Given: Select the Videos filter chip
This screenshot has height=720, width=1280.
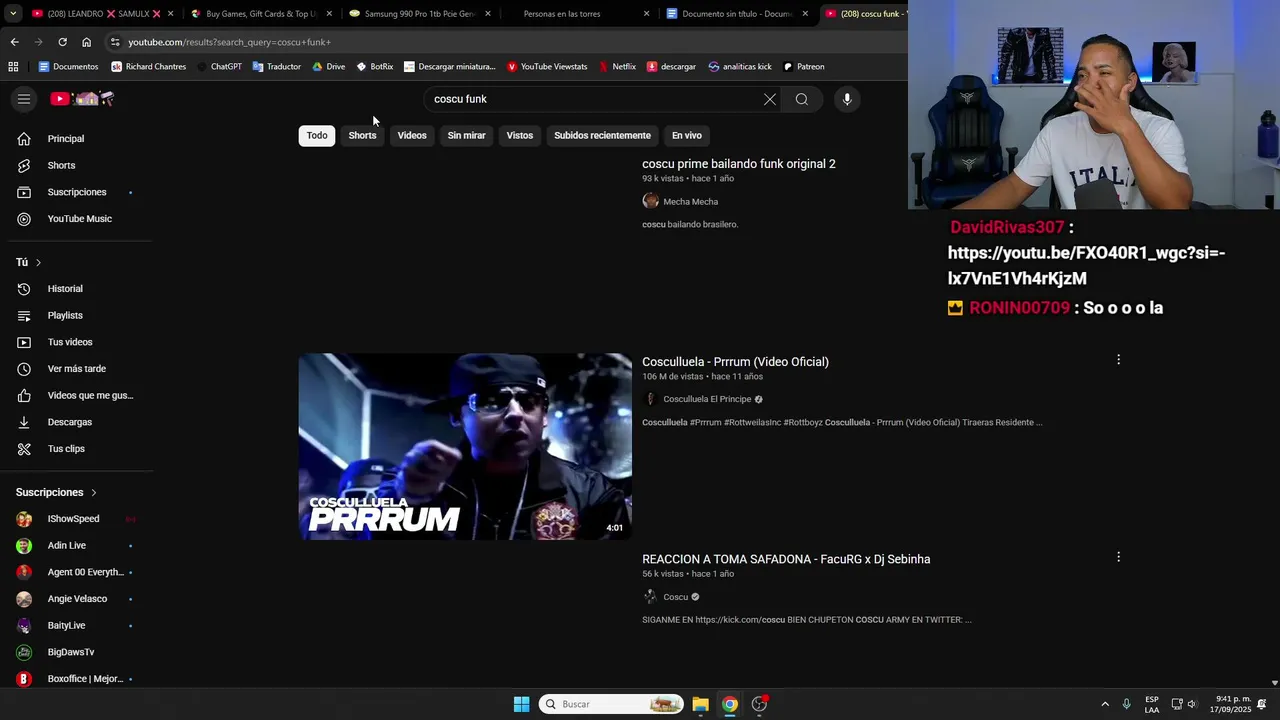Looking at the screenshot, I should click(412, 135).
